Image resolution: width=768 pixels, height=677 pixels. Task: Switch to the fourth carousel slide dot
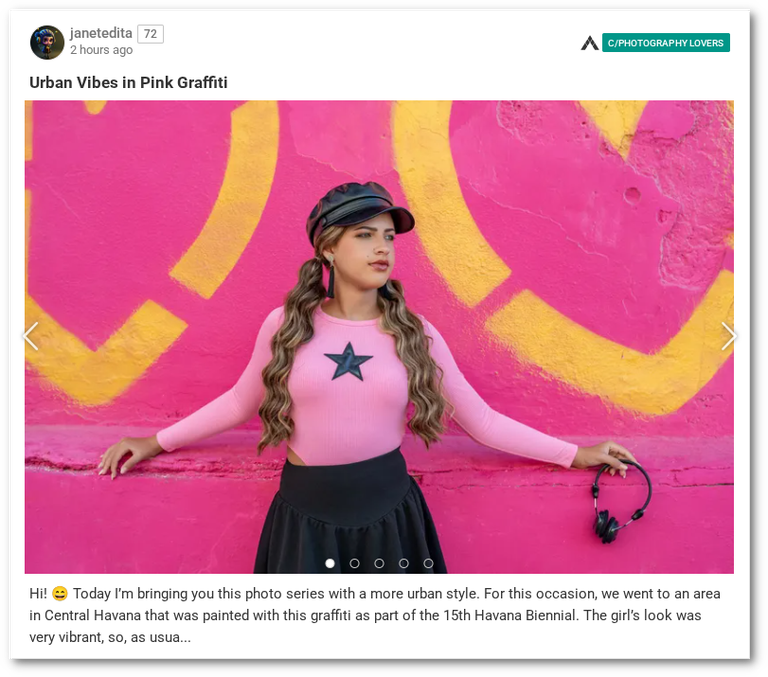(x=404, y=563)
